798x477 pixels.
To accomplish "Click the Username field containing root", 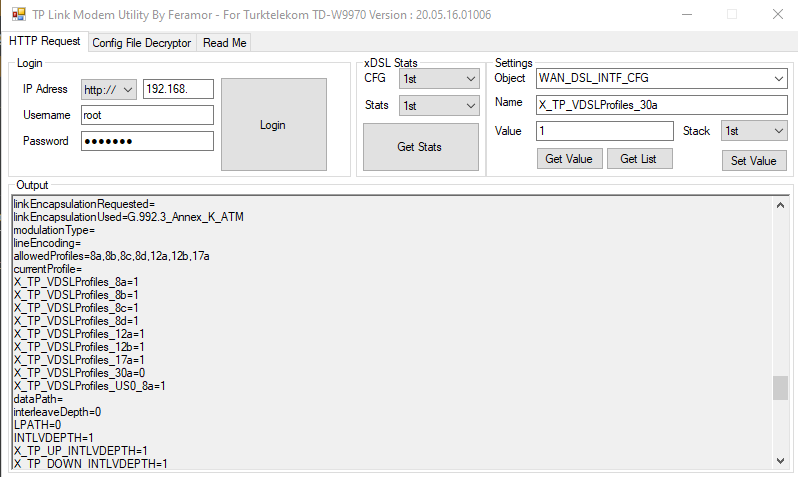I will pyautogui.click(x=147, y=115).
